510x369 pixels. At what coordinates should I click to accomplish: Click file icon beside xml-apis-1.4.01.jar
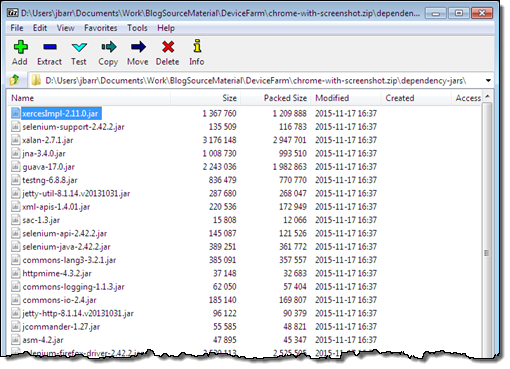(x=15, y=207)
